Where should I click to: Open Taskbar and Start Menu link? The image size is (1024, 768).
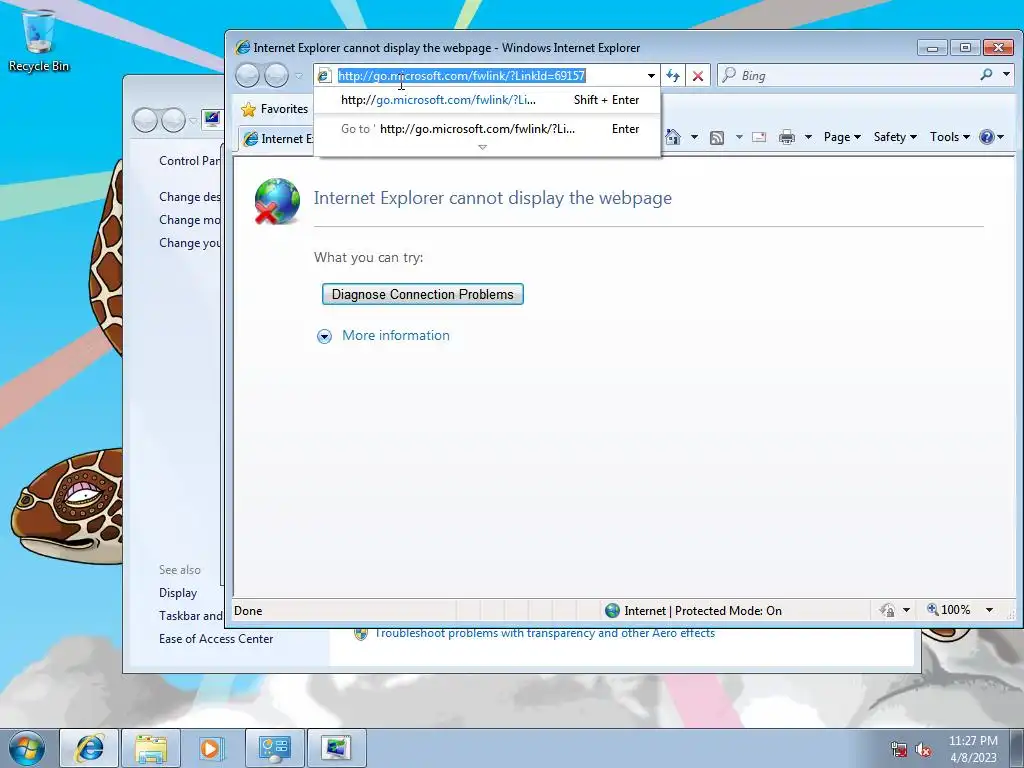click(x=191, y=616)
